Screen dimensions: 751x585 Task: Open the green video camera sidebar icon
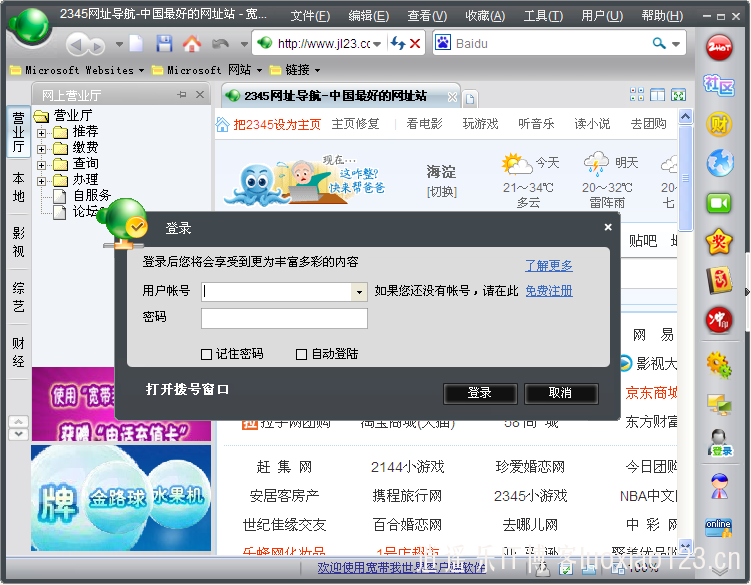pos(719,203)
